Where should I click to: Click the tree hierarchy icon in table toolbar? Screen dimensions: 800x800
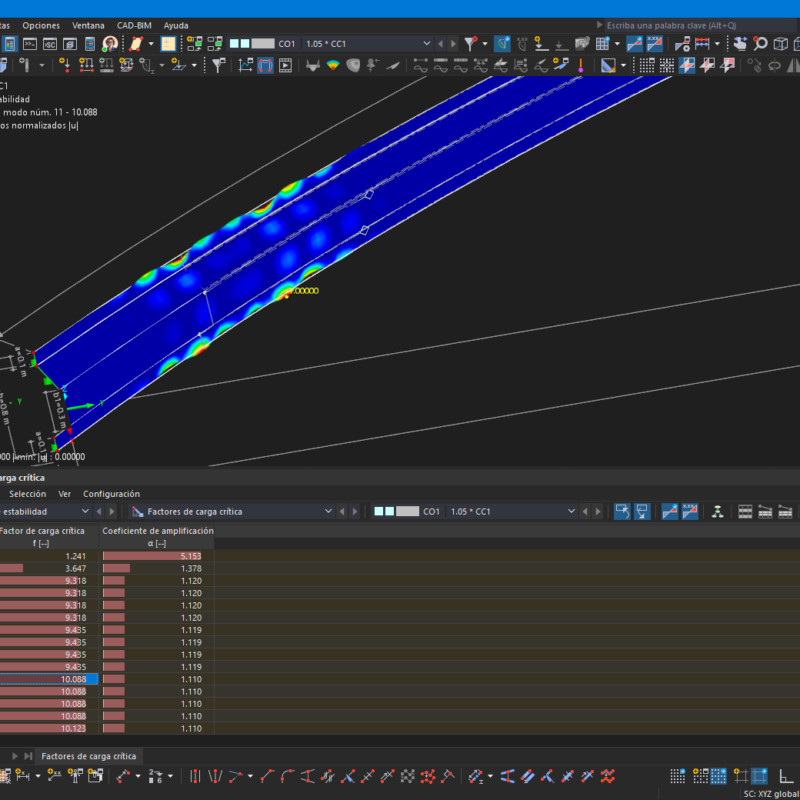click(718, 511)
